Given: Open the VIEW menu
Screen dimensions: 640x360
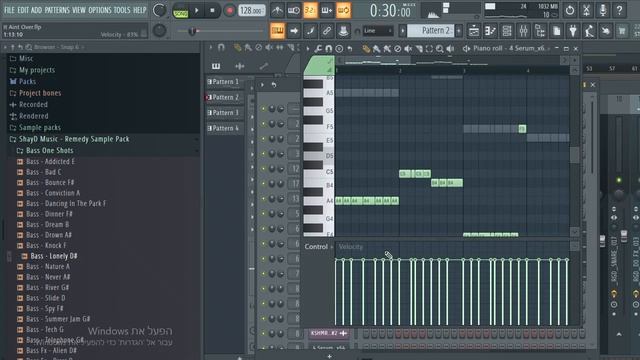Looking at the screenshot, I should pos(79,10).
